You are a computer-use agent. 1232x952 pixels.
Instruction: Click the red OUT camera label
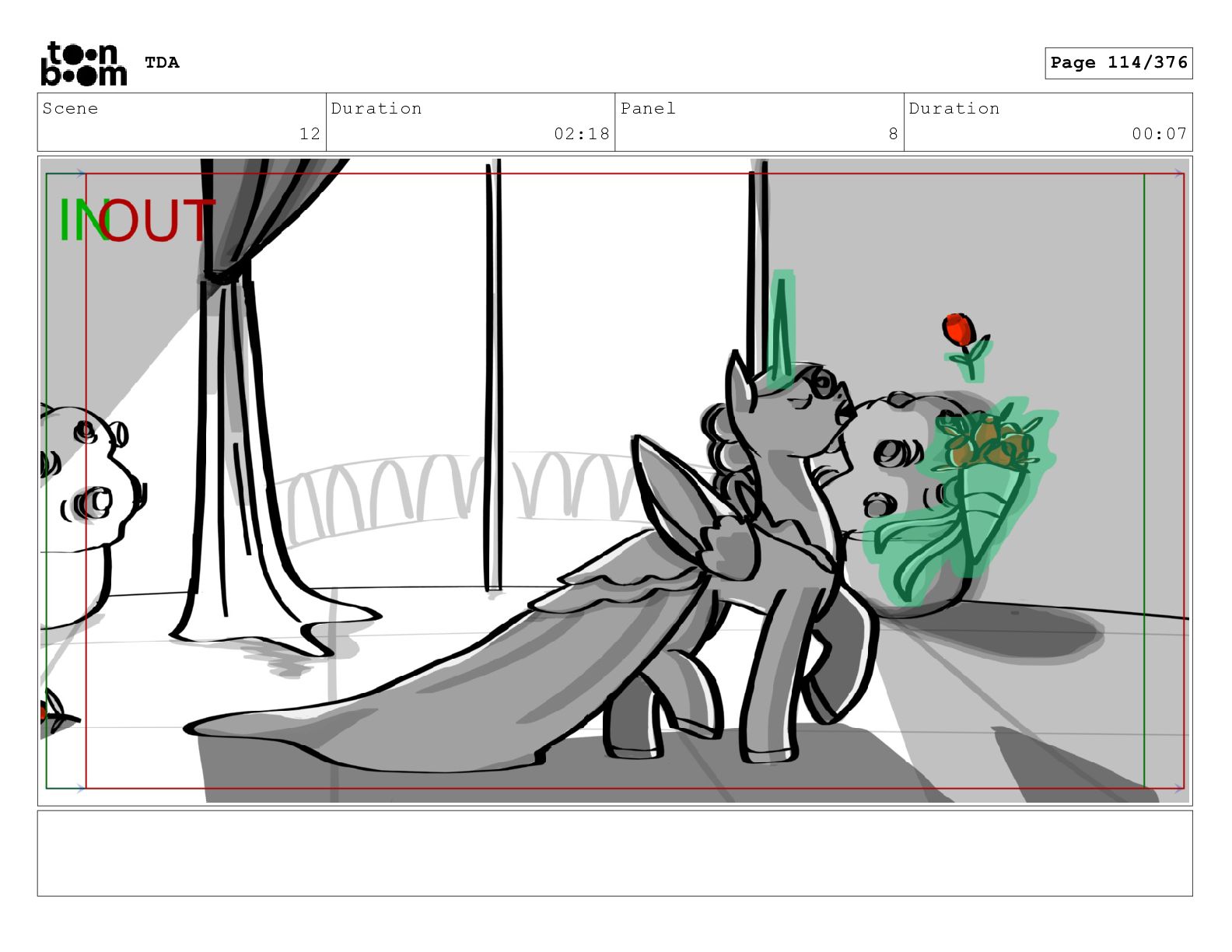tap(156, 220)
